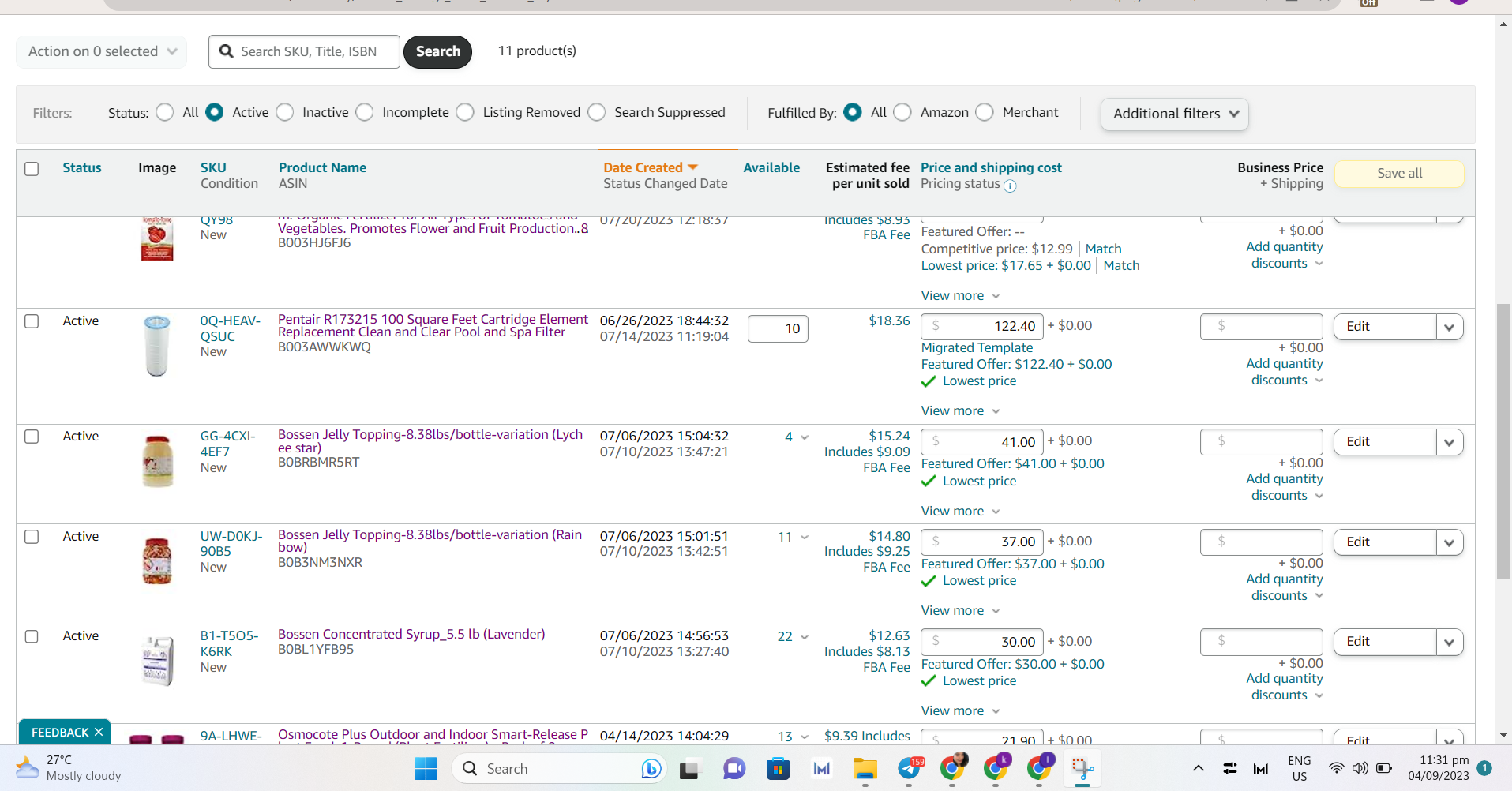Open the weather widget on the taskbar
Screen dimensions: 1512x791
pos(69,768)
